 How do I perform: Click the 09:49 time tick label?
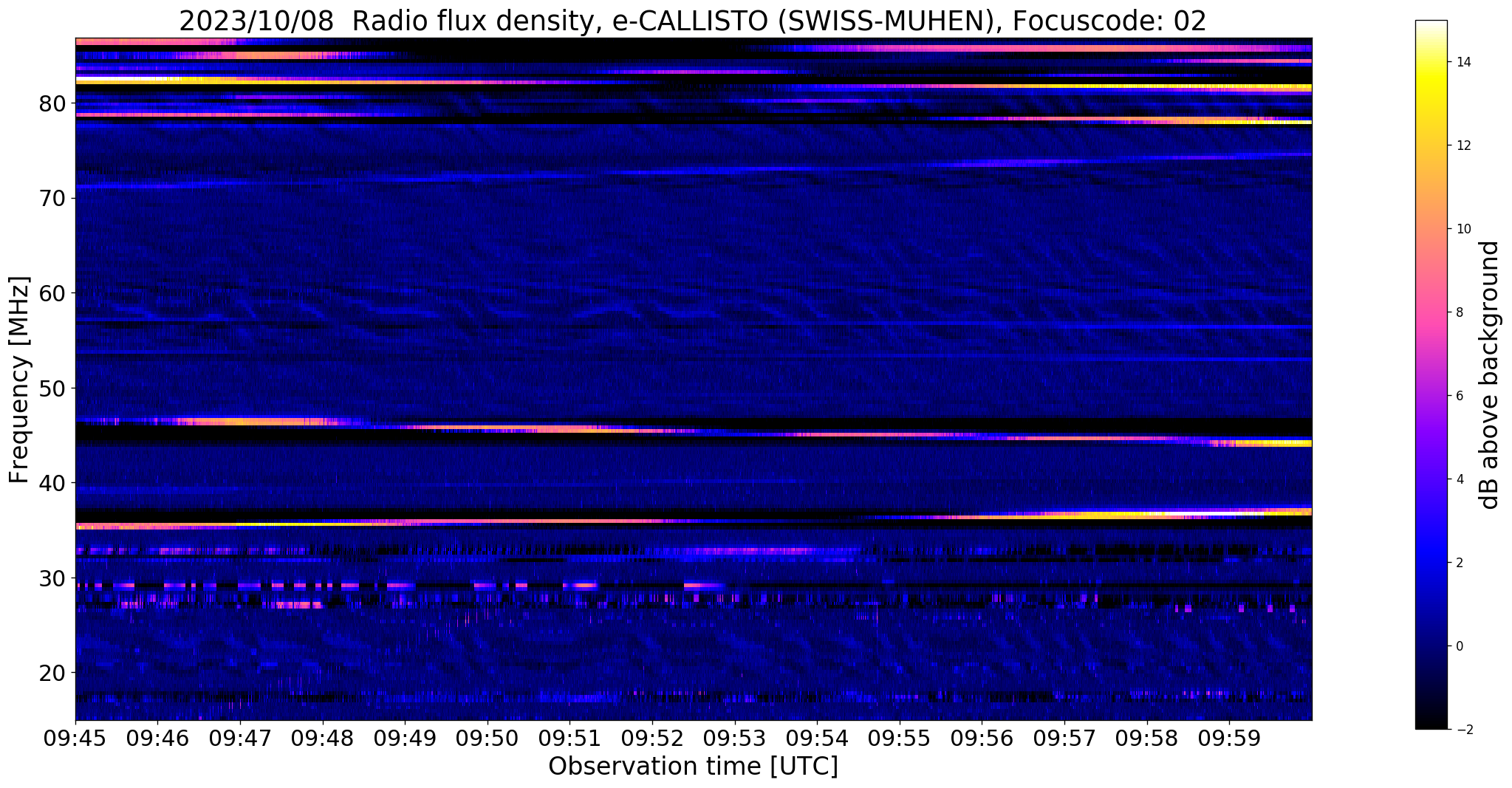405,739
